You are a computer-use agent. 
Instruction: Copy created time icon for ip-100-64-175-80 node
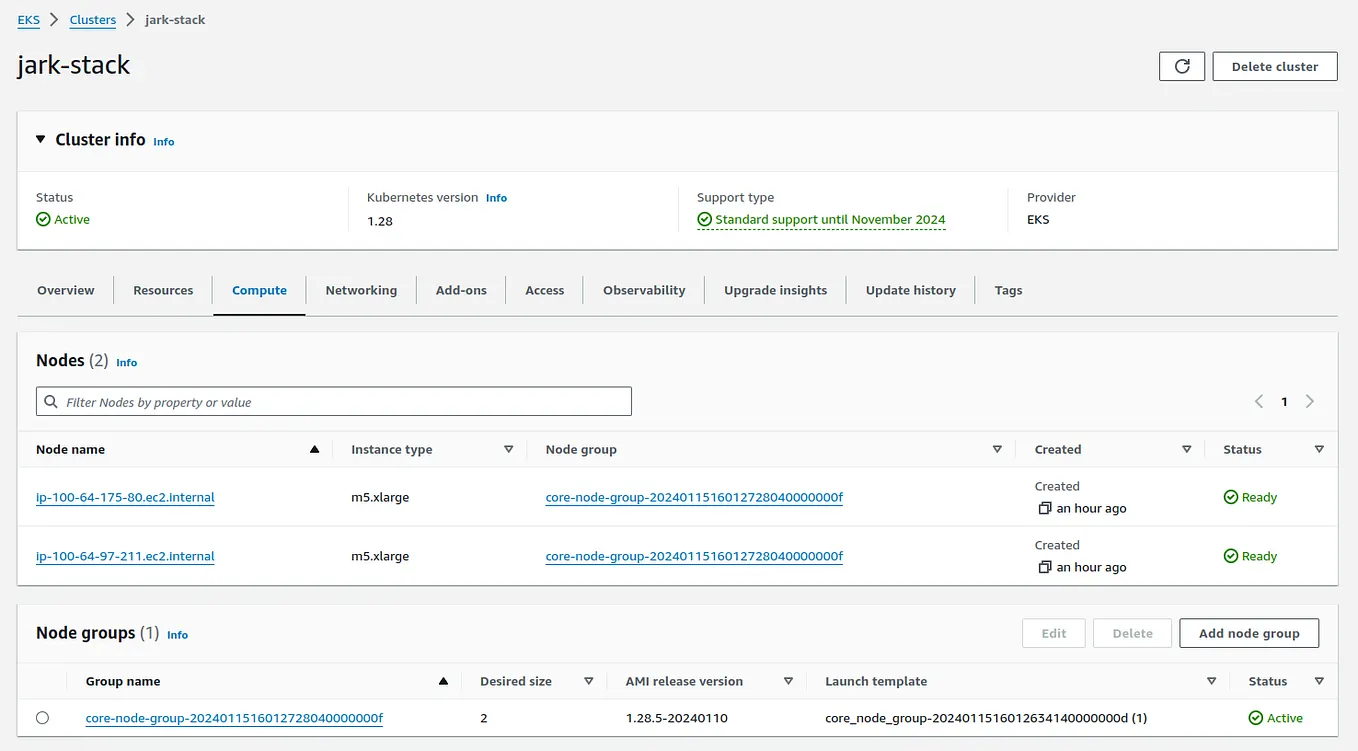click(x=1045, y=508)
